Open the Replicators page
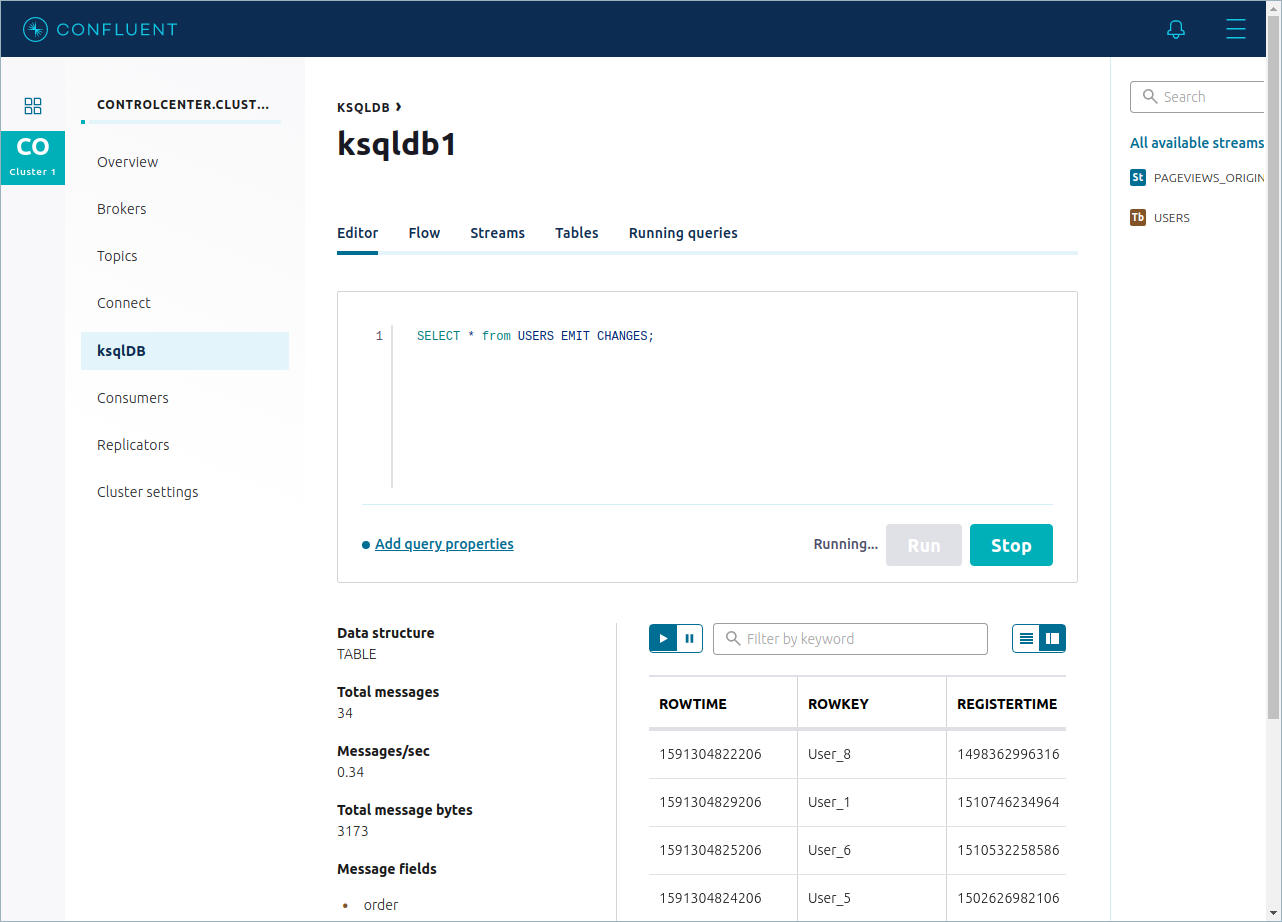 coord(133,445)
